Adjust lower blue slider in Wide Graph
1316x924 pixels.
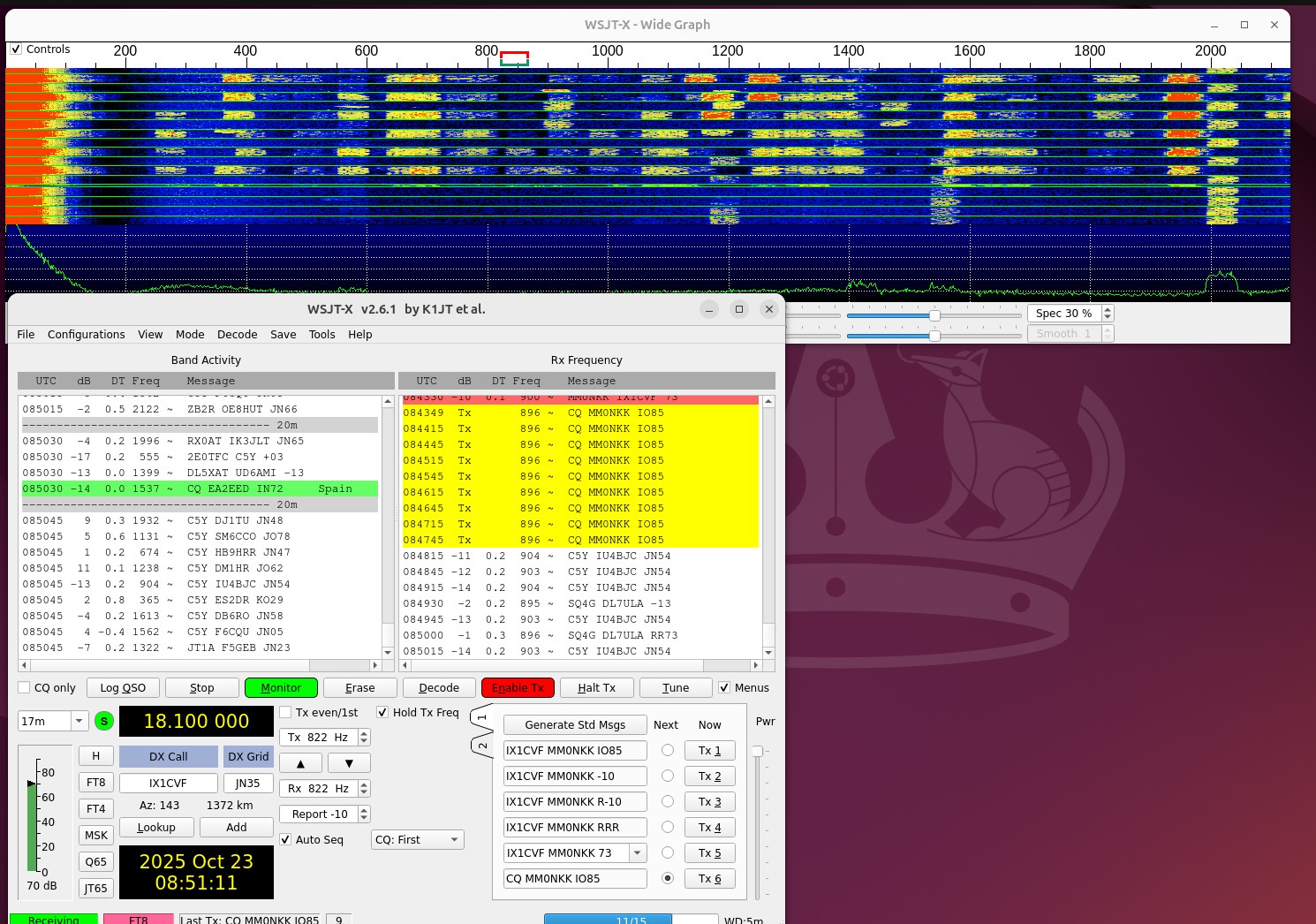coord(934,336)
